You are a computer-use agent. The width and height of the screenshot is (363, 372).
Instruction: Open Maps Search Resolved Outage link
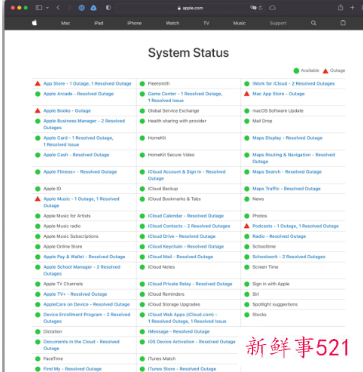[x=287, y=172]
